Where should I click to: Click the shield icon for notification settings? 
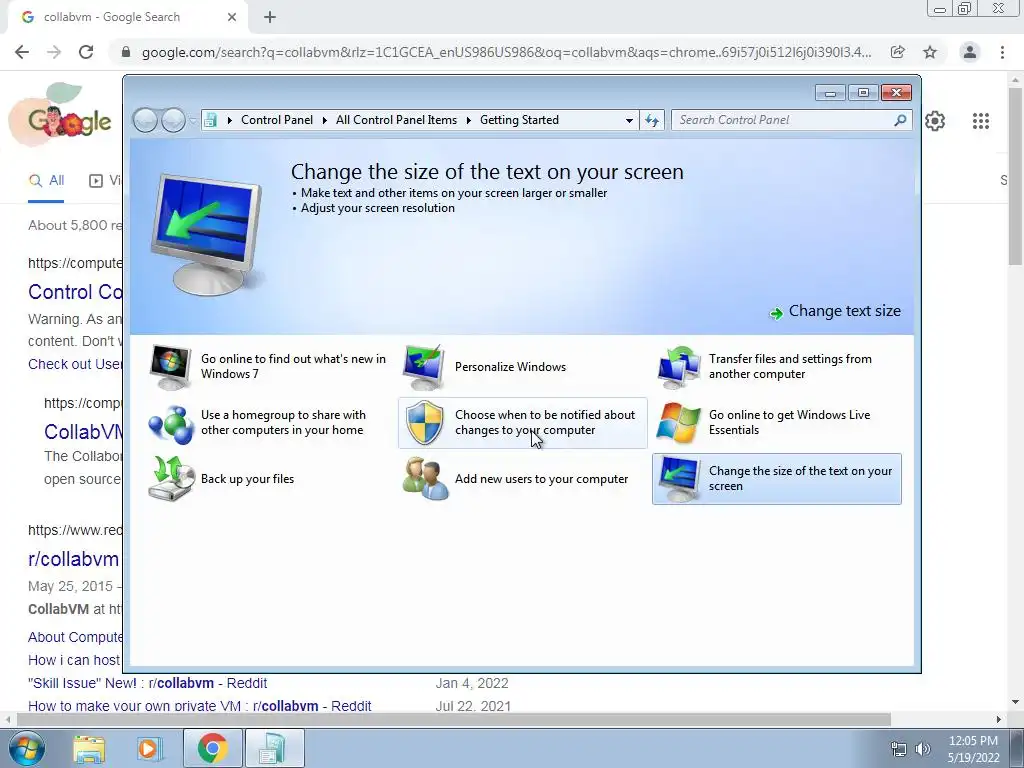(424, 423)
